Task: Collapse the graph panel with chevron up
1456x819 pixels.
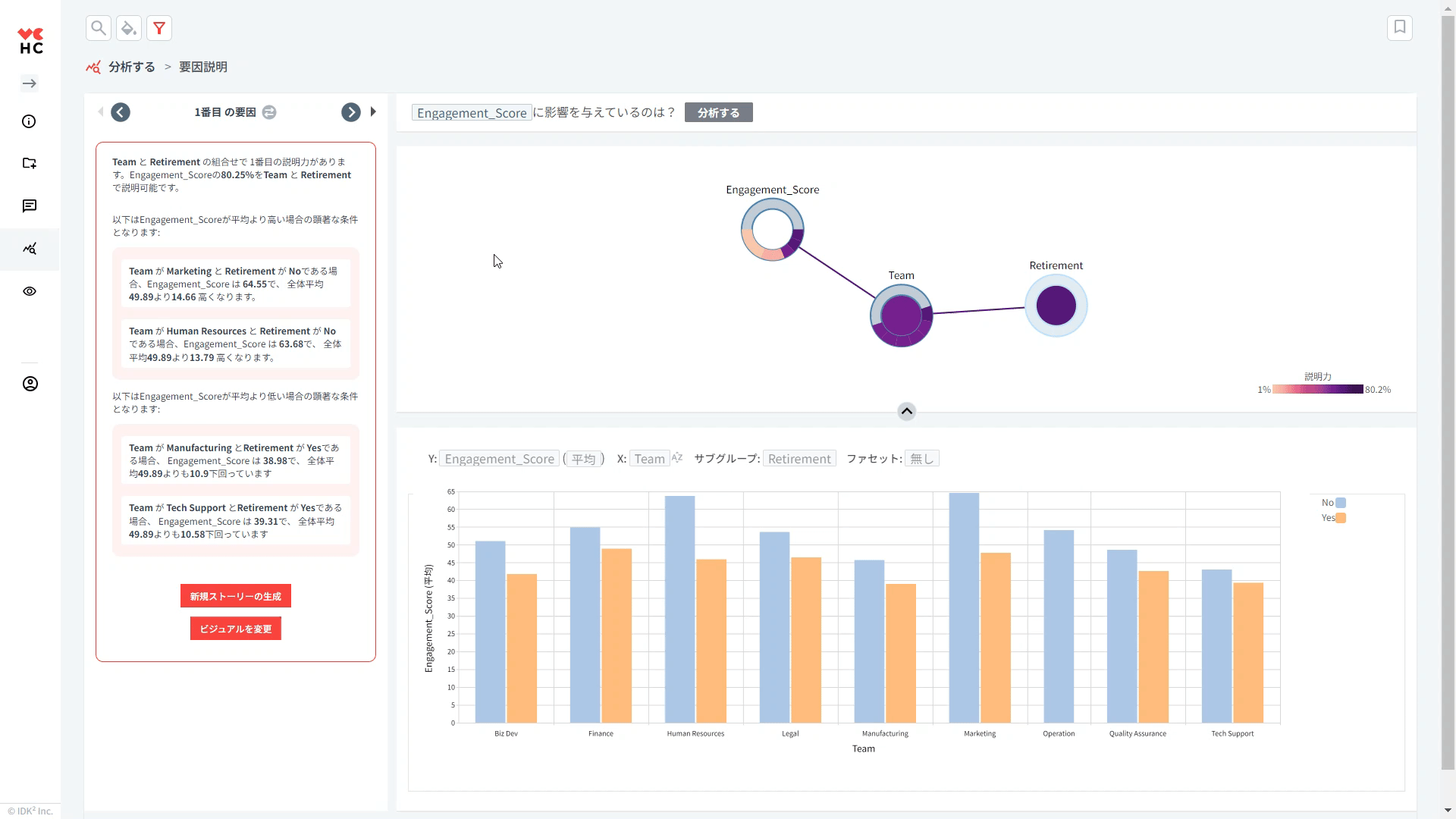Action: point(906,411)
